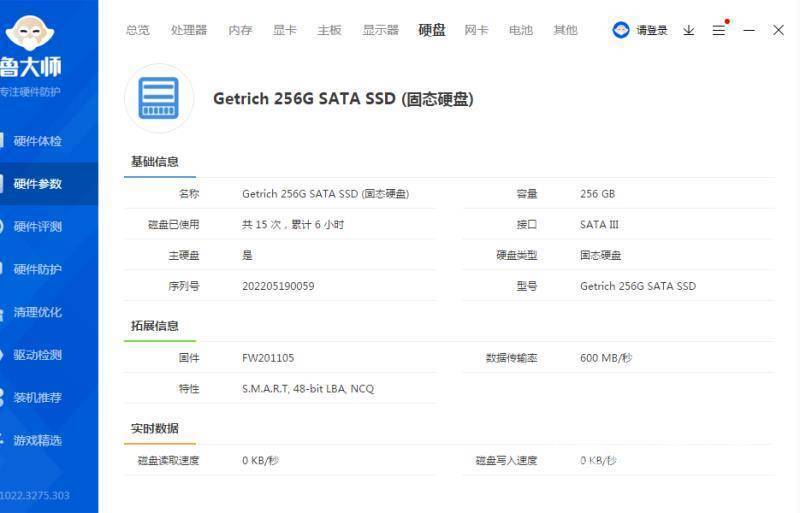This screenshot has height=513, width=800.
Task: Click the user avatar login icon
Action: 621,31
